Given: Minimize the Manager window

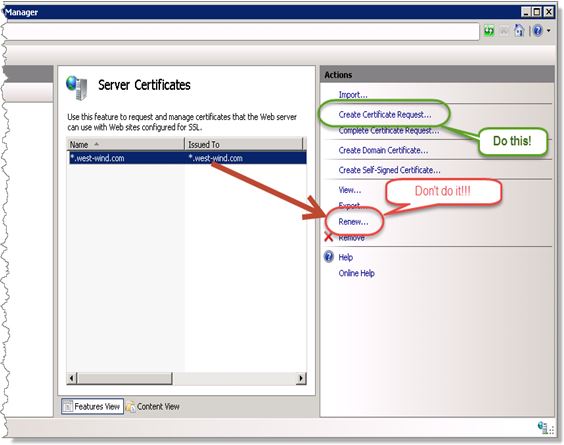Looking at the screenshot, I should (526, 12).
